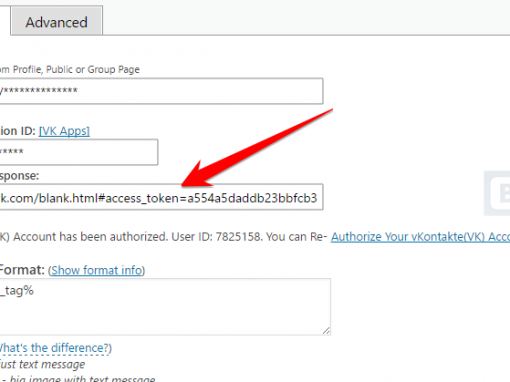The image size is (510, 382).
Task: Click the faded VK logo icon
Action: coord(497,193)
